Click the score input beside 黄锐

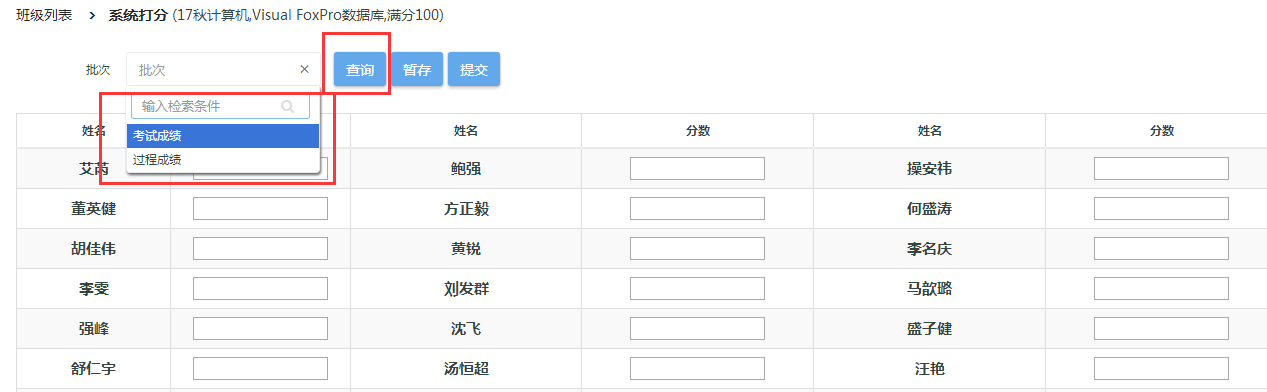697,249
